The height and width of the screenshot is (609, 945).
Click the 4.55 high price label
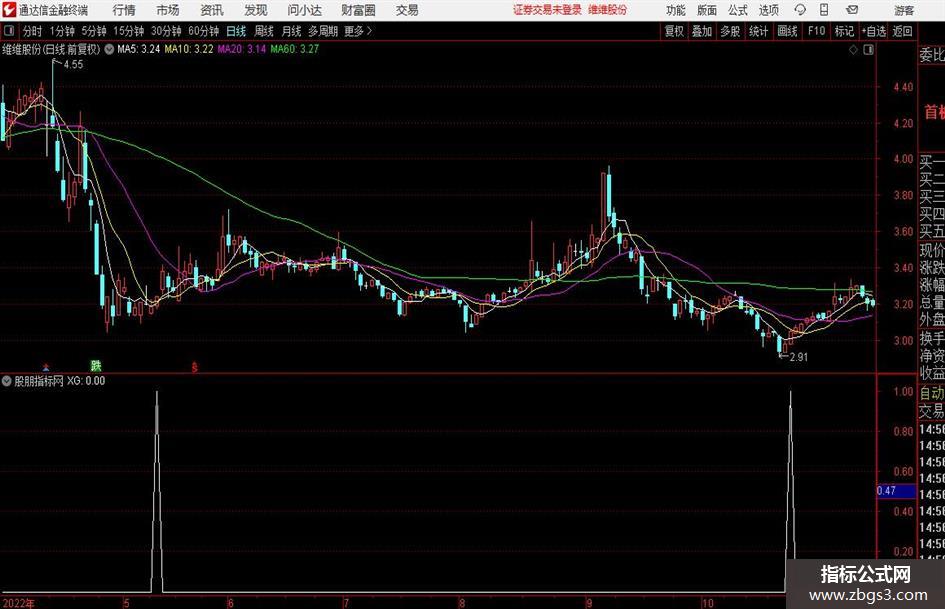[x=73, y=64]
